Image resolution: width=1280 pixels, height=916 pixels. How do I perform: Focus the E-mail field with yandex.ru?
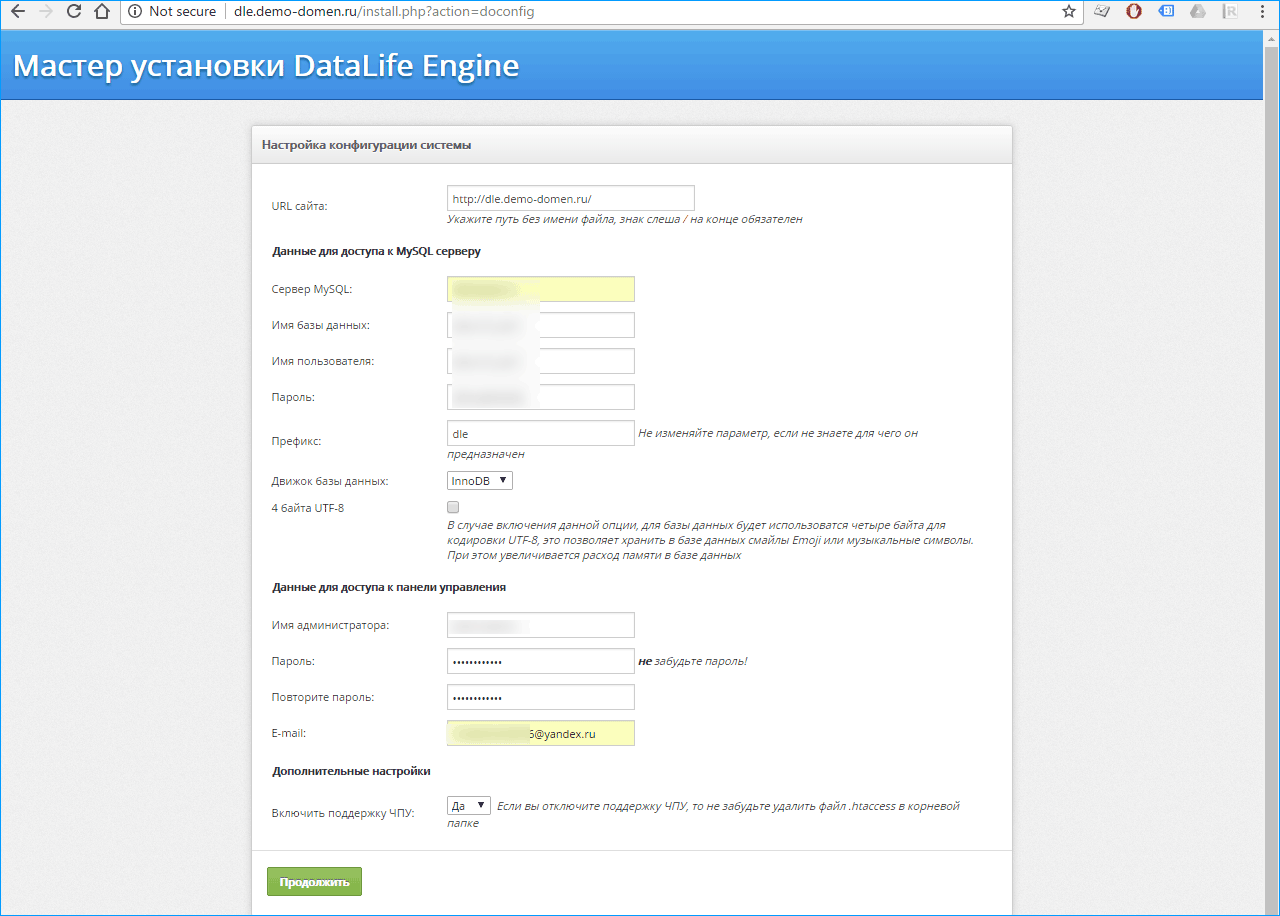(x=540, y=733)
